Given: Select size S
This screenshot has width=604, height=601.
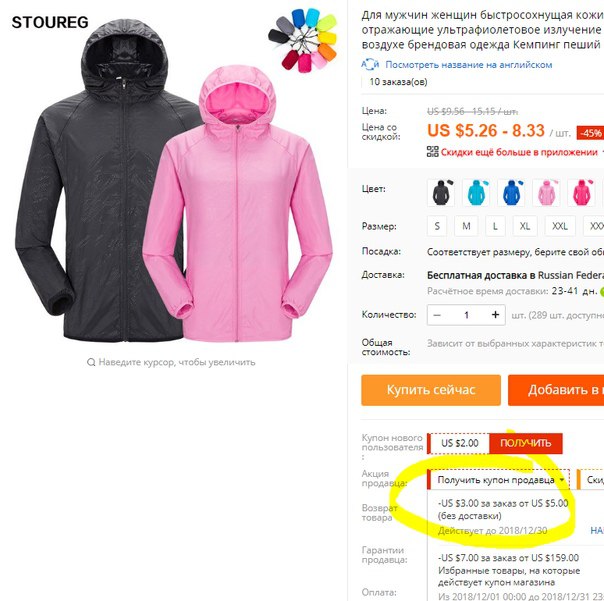Looking at the screenshot, I should tap(437, 226).
